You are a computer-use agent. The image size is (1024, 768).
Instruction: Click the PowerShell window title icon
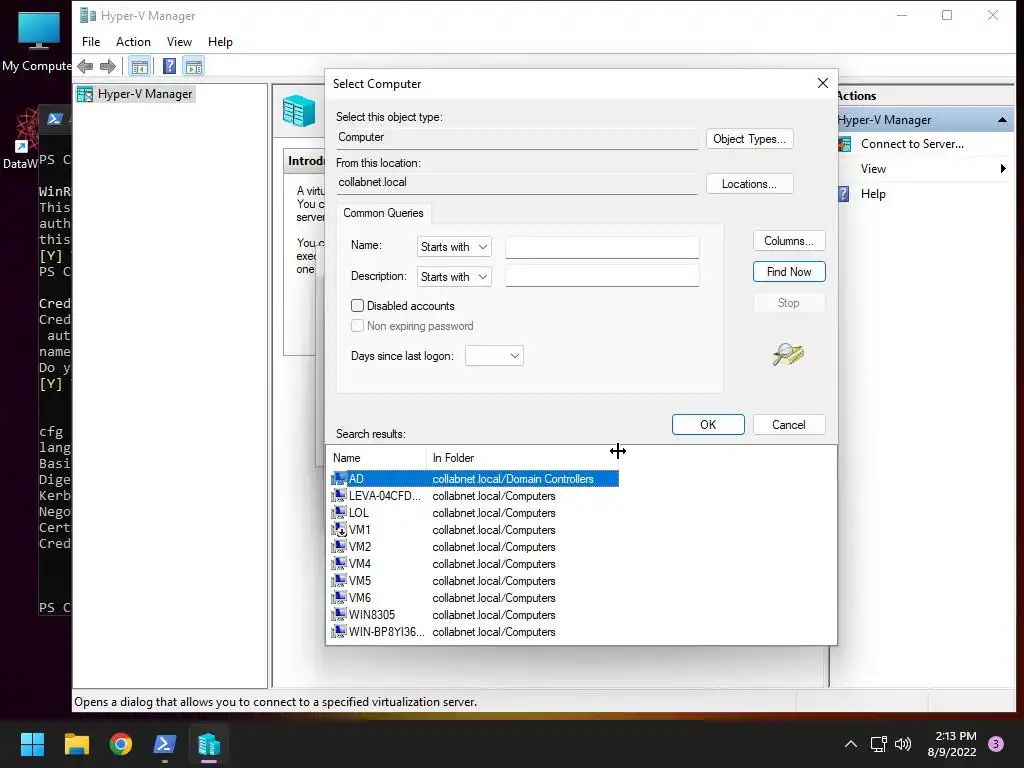coord(55,119)
